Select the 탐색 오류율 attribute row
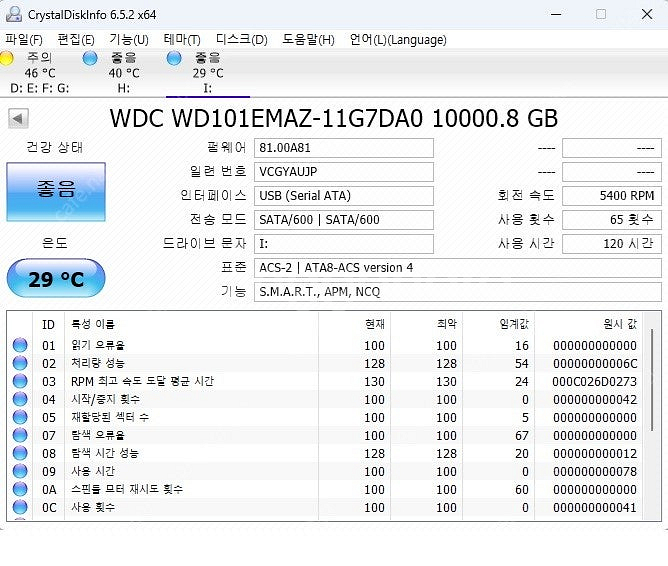Image resolution: width=668 pixels, height=566 pixels. [325, 435]
